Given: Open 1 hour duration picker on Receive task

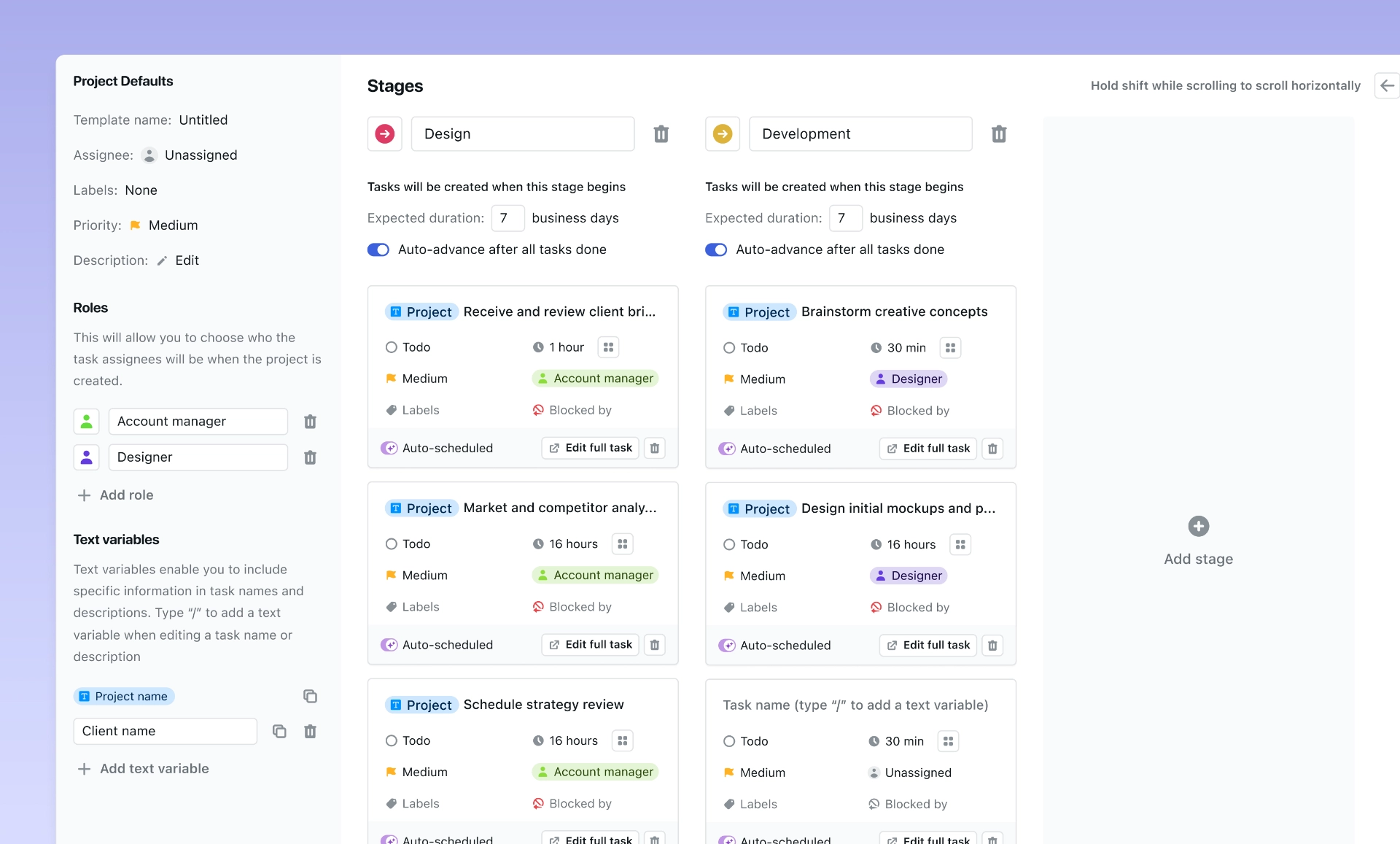Looking at the screenshot, I should pyautogui.click(x=559, y=347).
